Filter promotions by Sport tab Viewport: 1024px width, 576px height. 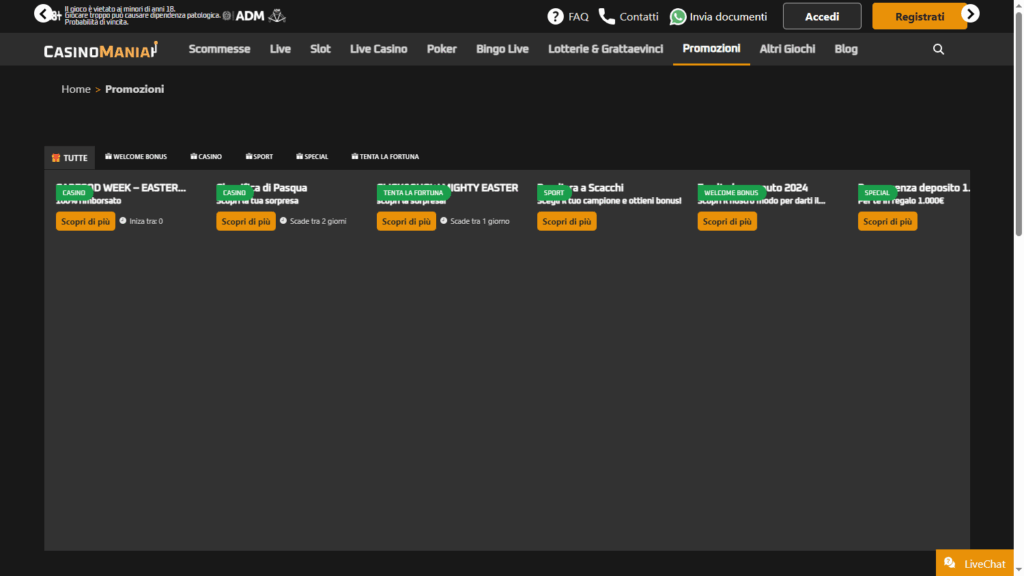tap(258, 157)
